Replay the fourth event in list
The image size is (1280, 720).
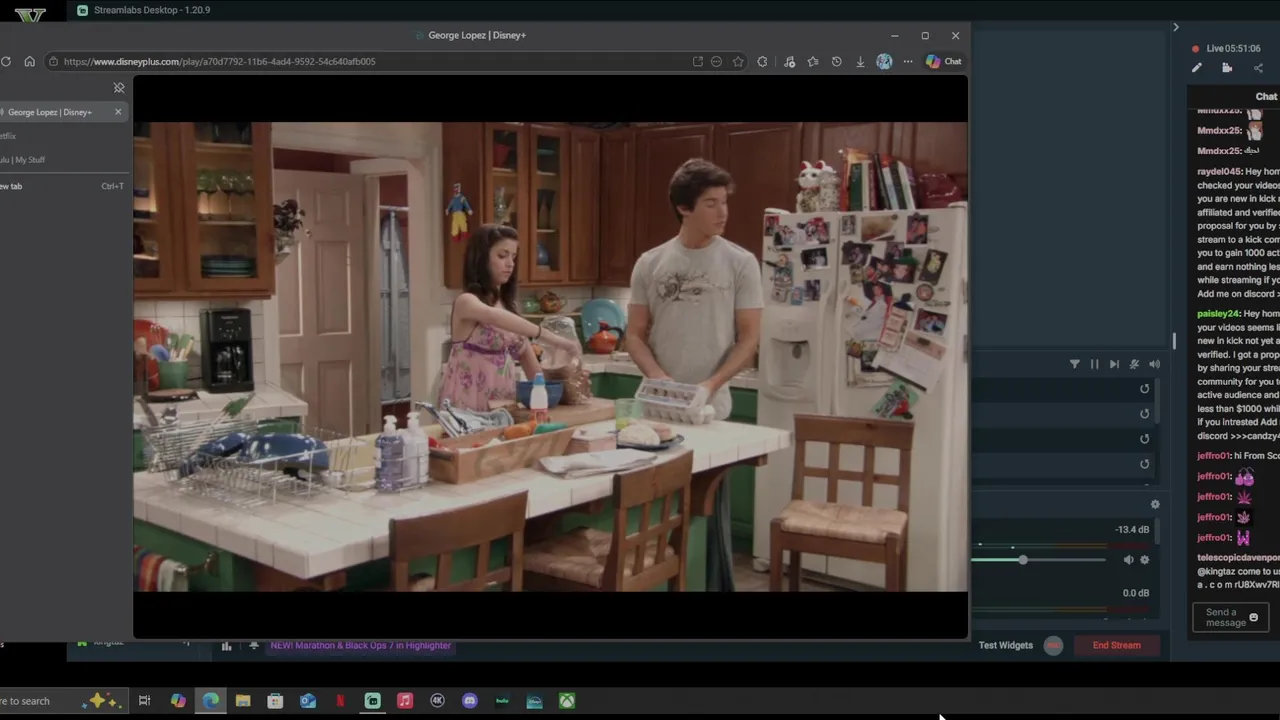coord(1145,464)
